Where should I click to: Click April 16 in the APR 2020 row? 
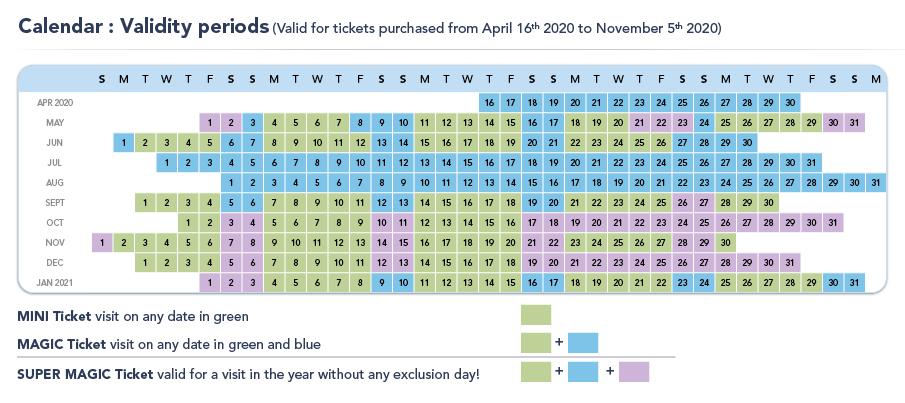point(489,102)
